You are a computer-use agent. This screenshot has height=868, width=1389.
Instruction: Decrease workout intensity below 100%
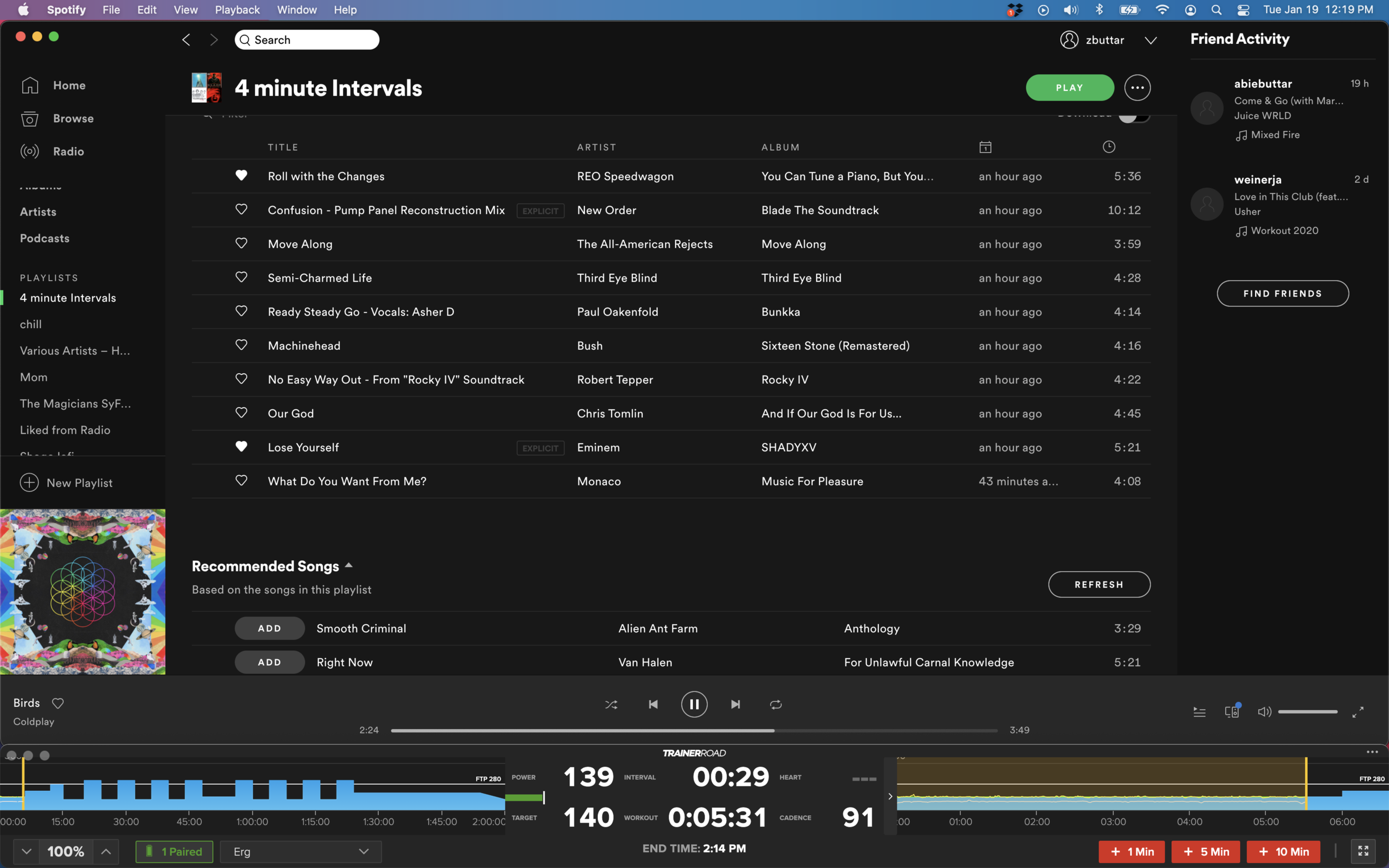(27, 851)
